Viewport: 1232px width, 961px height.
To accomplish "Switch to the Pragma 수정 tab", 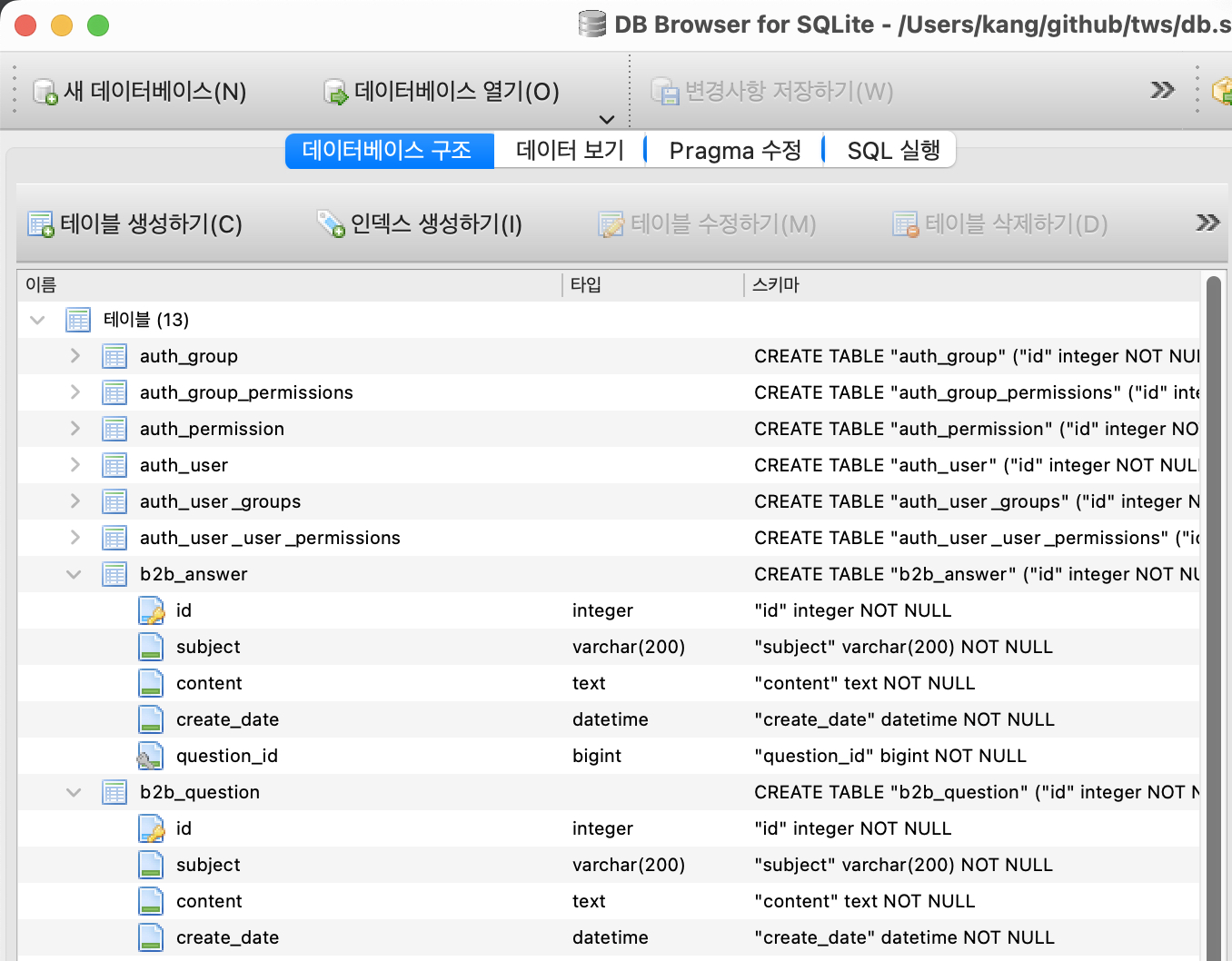I will tap(735, 151).
